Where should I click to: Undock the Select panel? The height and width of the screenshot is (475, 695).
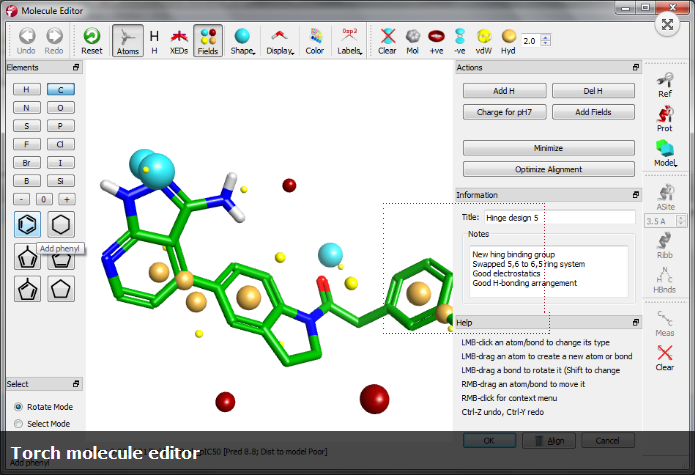[x=76, y=384]
